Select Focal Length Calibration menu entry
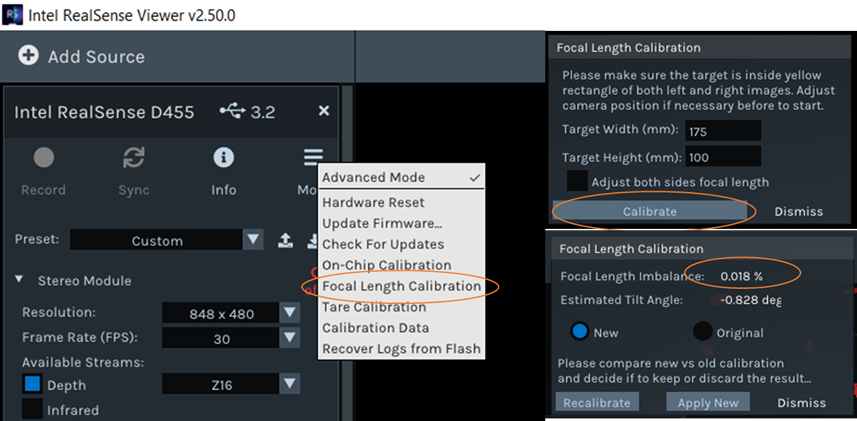This screenshot has height=421, width=857. (x=401, y=286)
